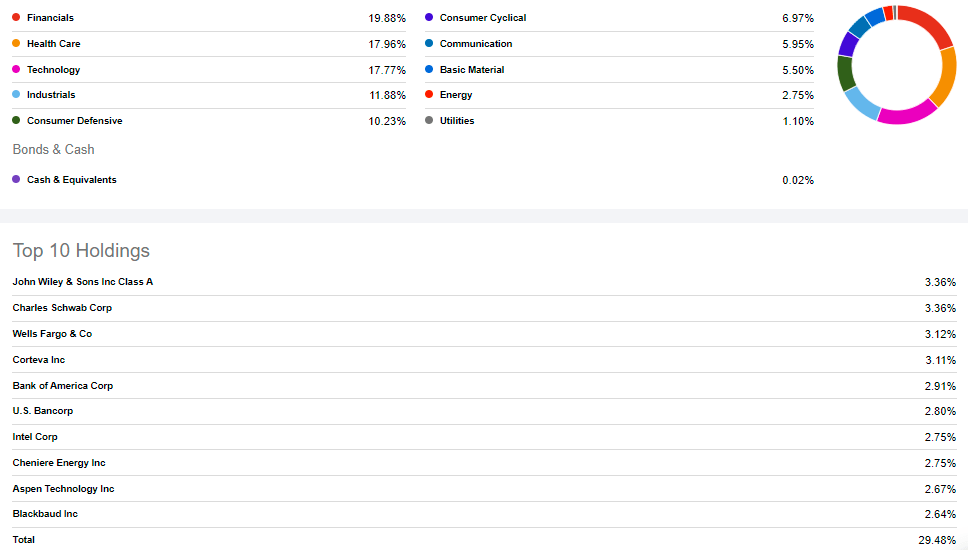Click the 5.50% Basic Material value

coord(798,70)
